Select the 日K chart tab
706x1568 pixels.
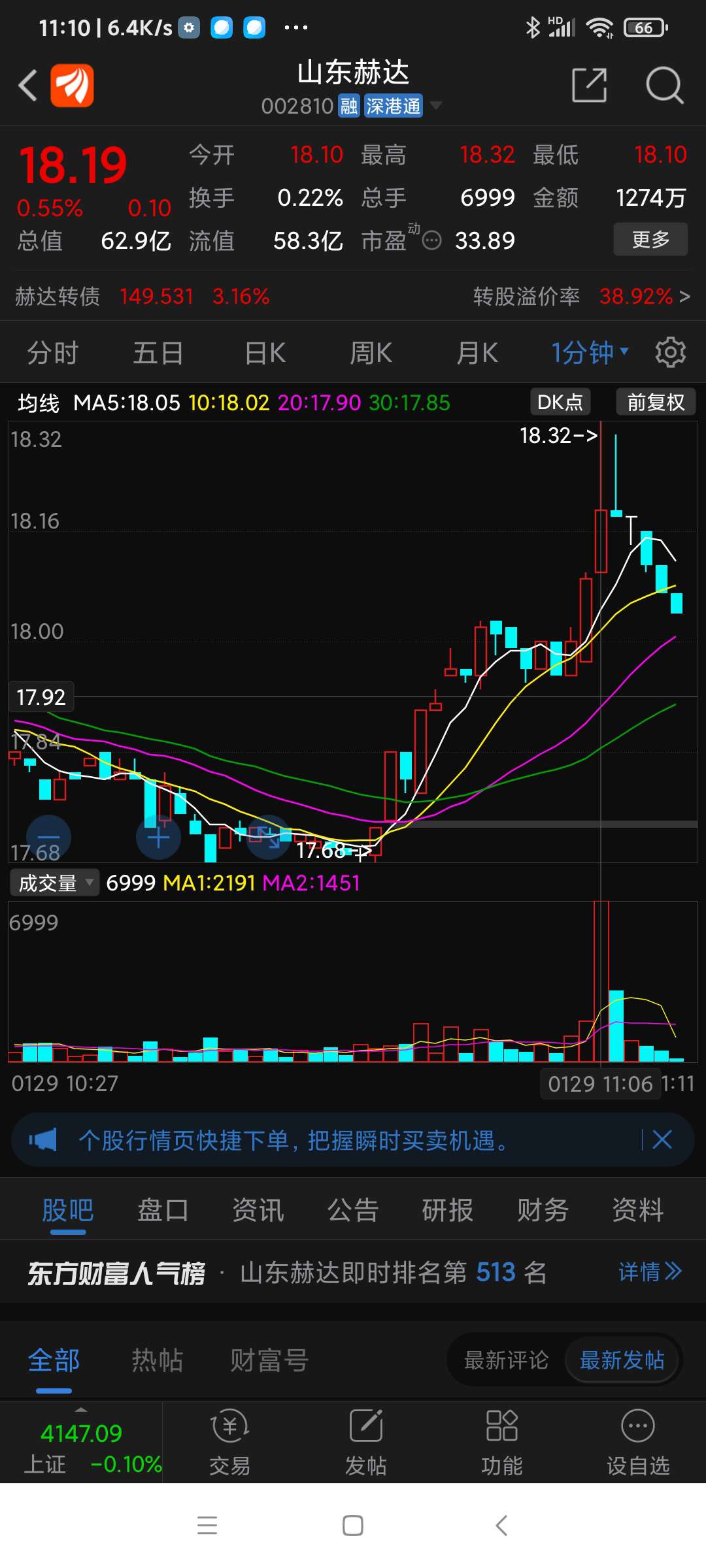point(265,353)
